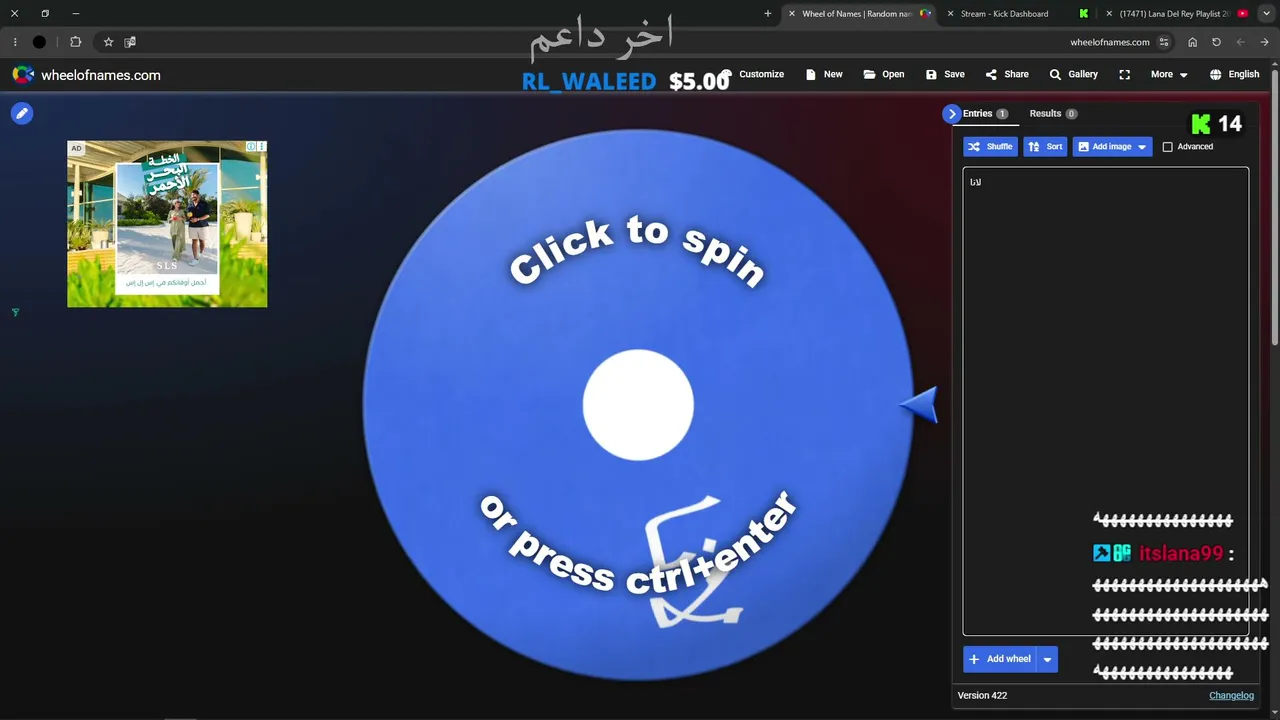
Task: Click the Add image button
Action: pyautogui.click(x=1103, y=147)
